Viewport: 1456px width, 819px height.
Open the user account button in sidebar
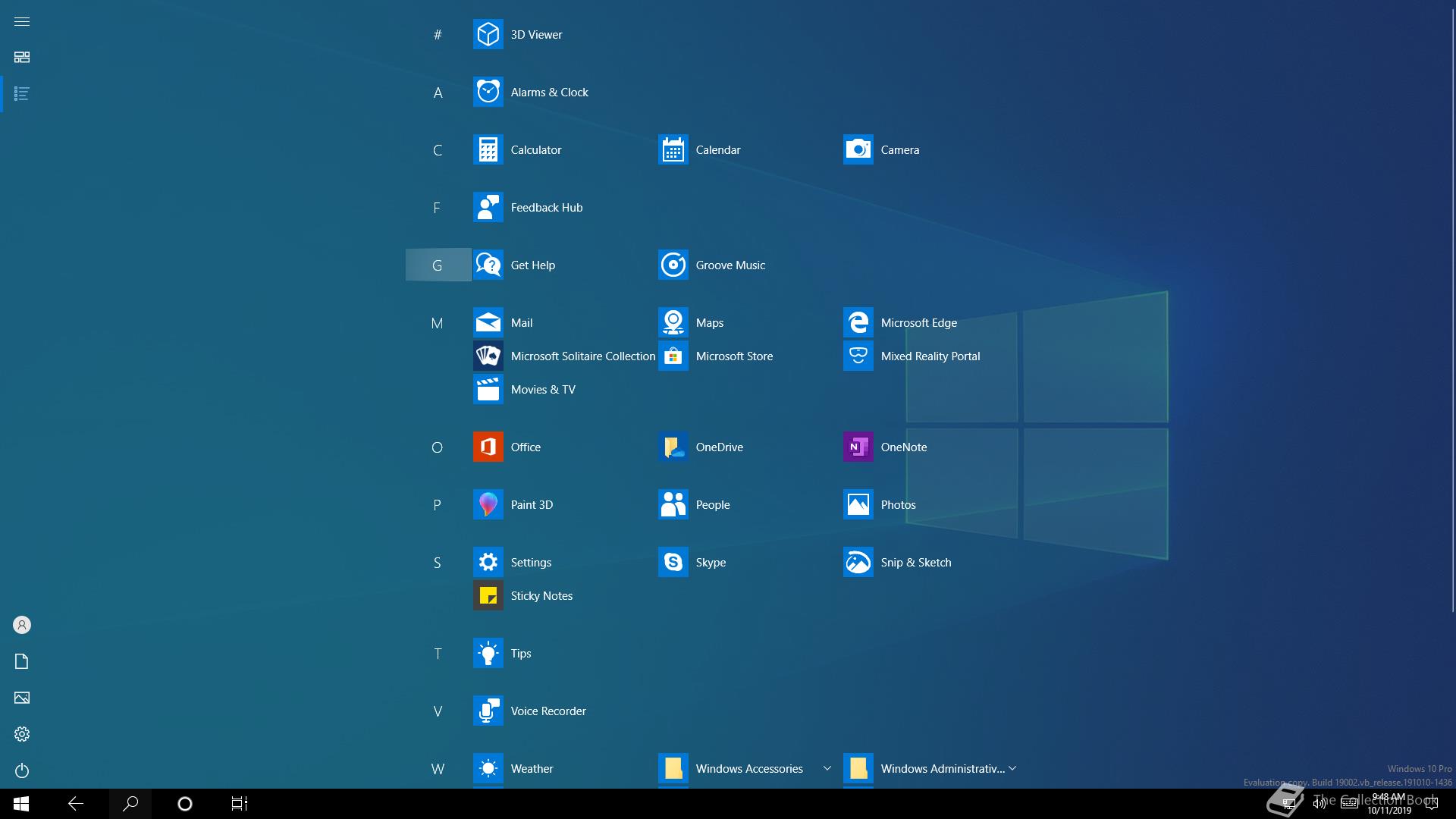(x=22, y=625)
